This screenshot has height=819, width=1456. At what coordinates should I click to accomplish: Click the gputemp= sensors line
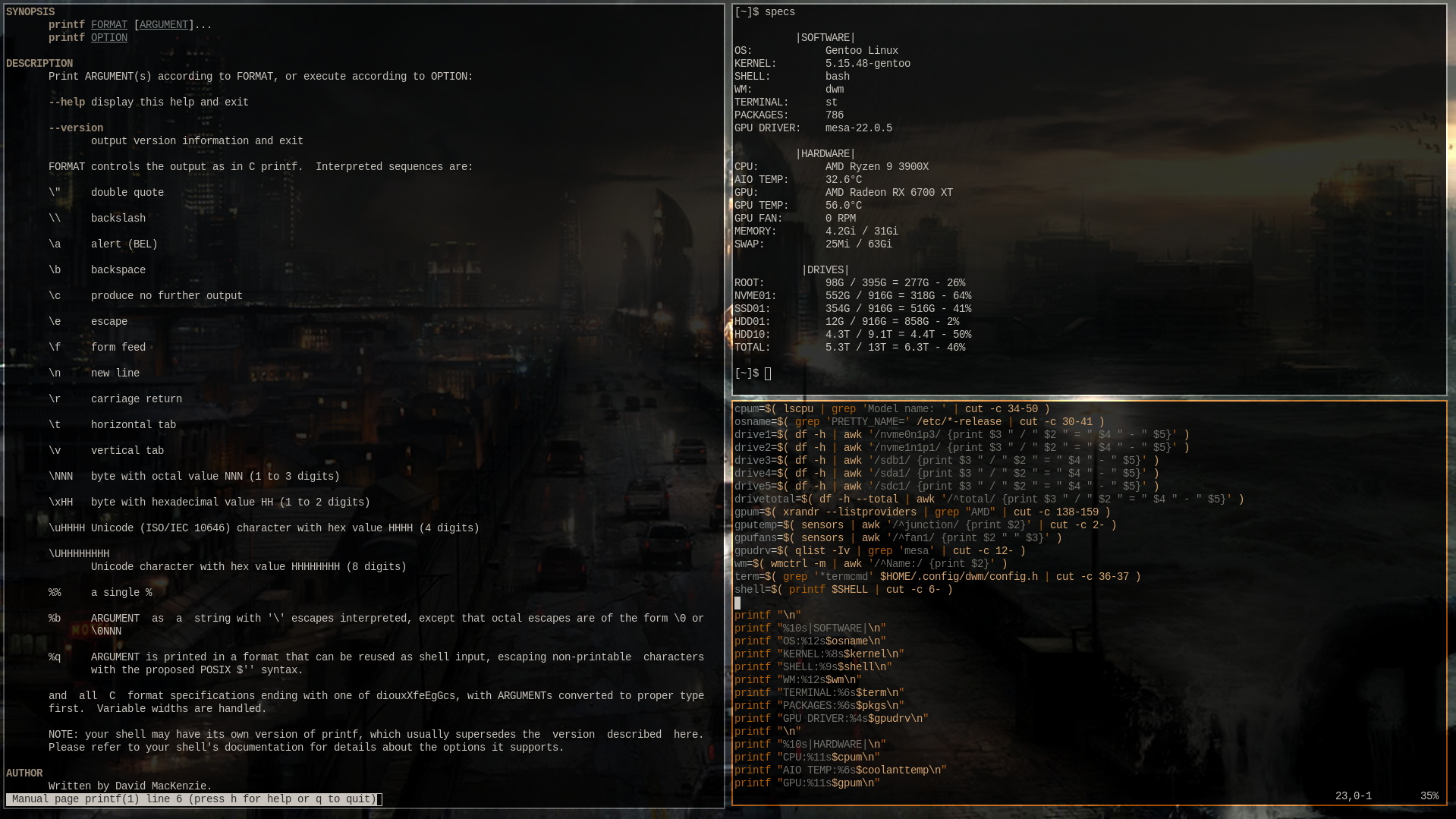pyautogui.click(x=926, y=525)
